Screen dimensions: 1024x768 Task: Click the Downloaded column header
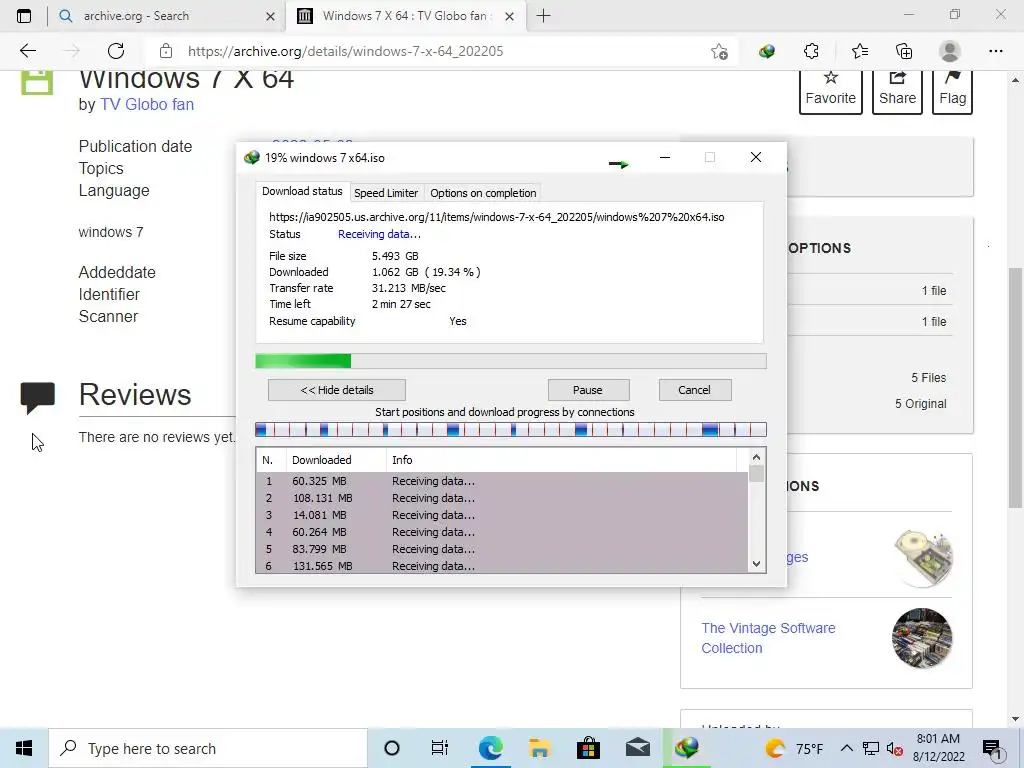(336, 460)
